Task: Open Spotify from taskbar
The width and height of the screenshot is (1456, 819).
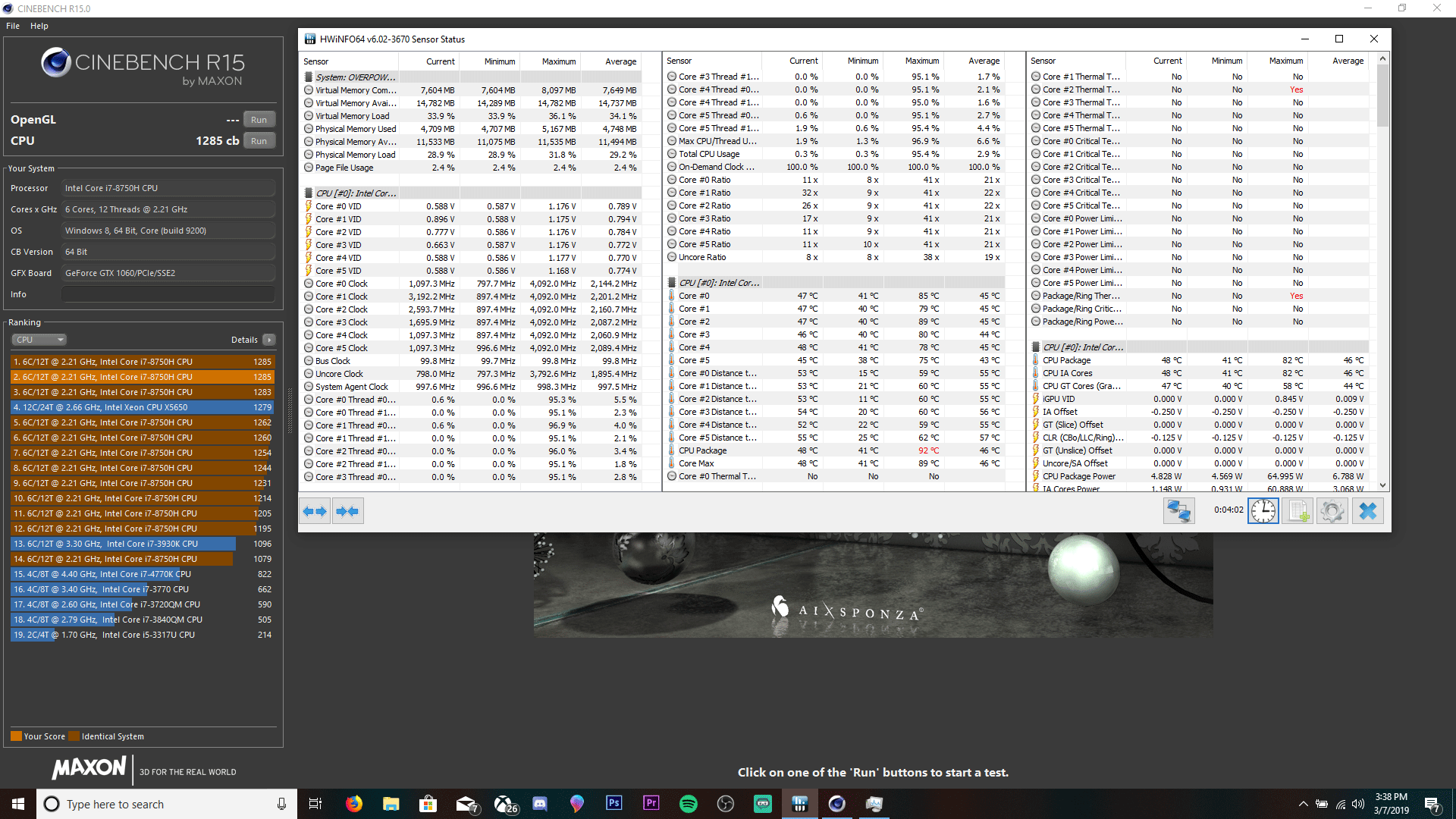Action: pyautogui.click(x=689, y=804)
